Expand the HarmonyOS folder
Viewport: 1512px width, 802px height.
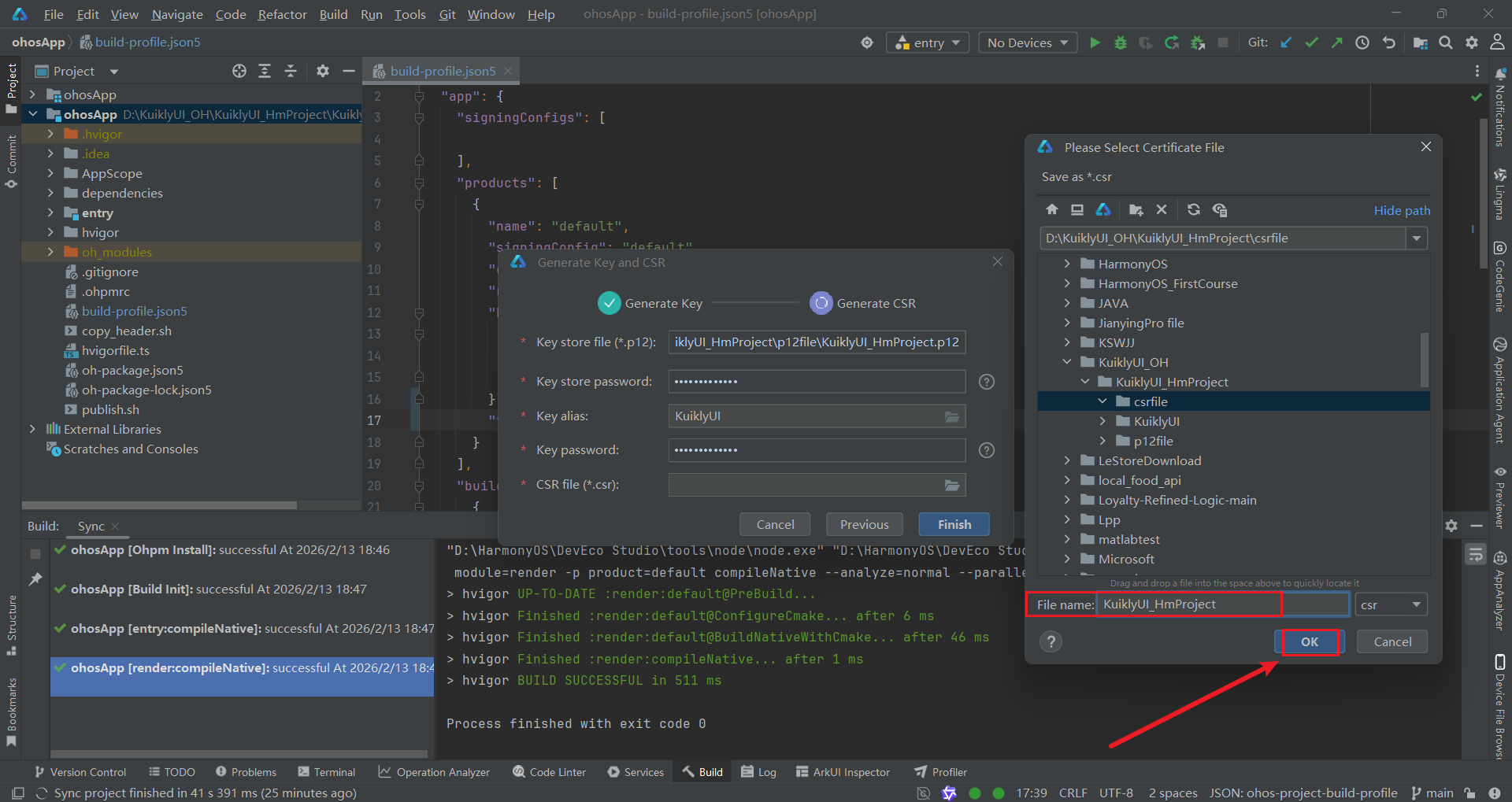(1067, 264)
